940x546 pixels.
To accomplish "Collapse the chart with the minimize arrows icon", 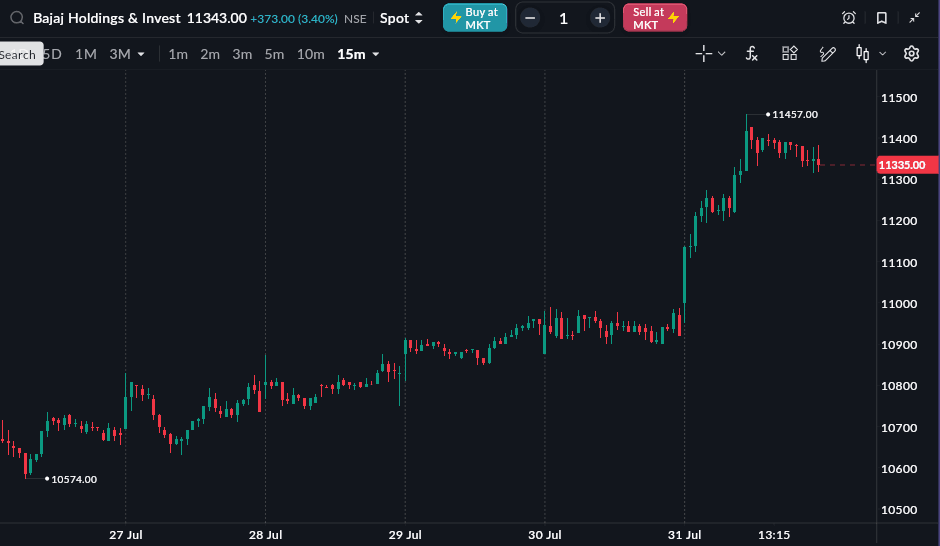I will click(x=914, y=18).
